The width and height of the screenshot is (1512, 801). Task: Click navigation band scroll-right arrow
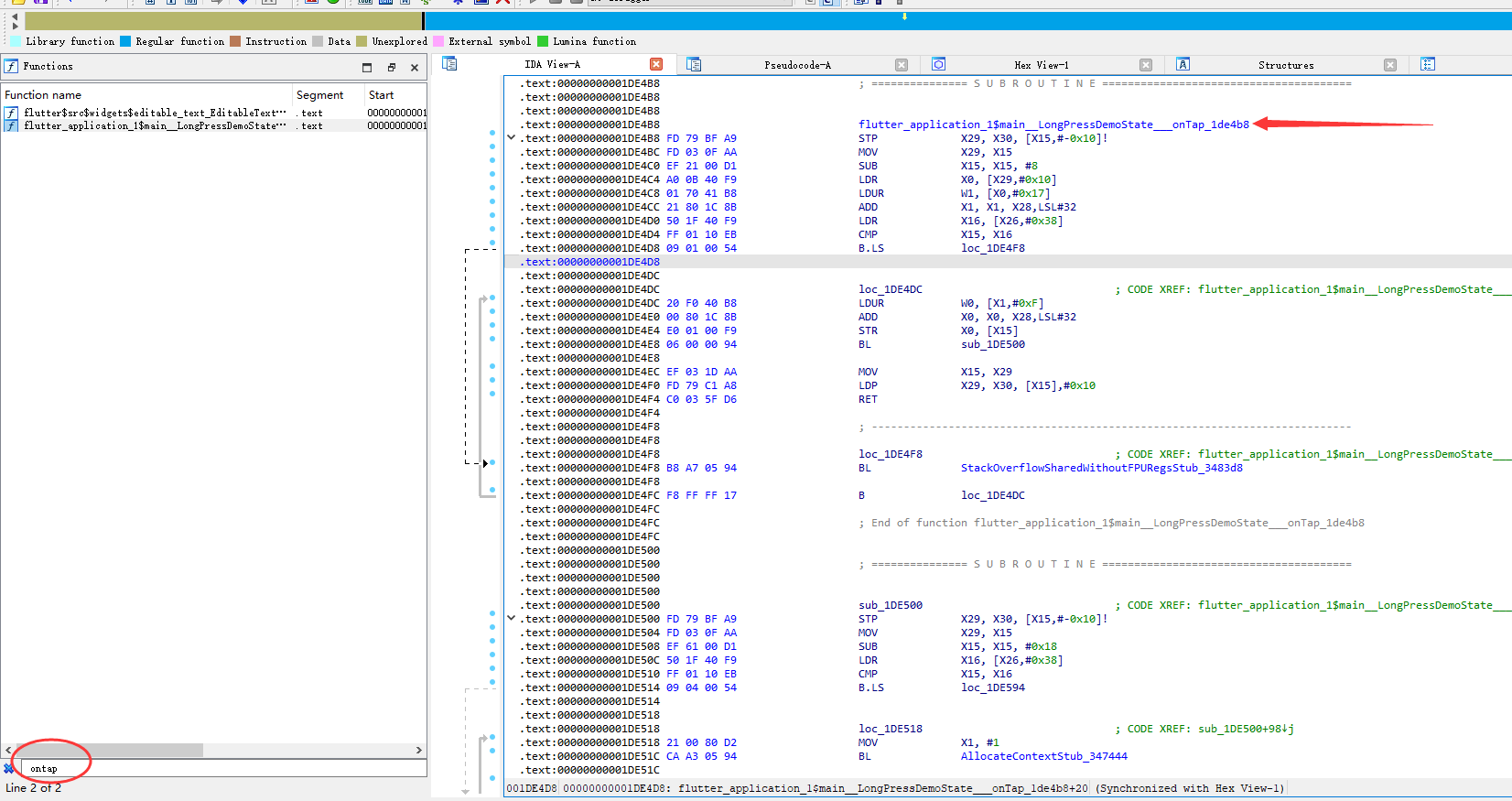[x=15, y=27]
